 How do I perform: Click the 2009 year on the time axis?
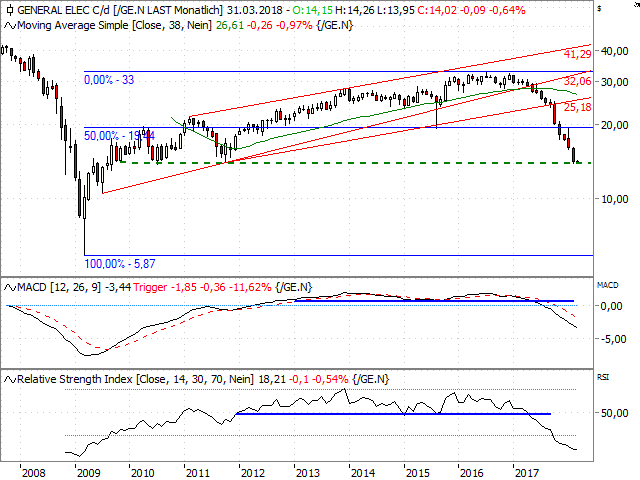pyautogui.click(x=89, y=473)
